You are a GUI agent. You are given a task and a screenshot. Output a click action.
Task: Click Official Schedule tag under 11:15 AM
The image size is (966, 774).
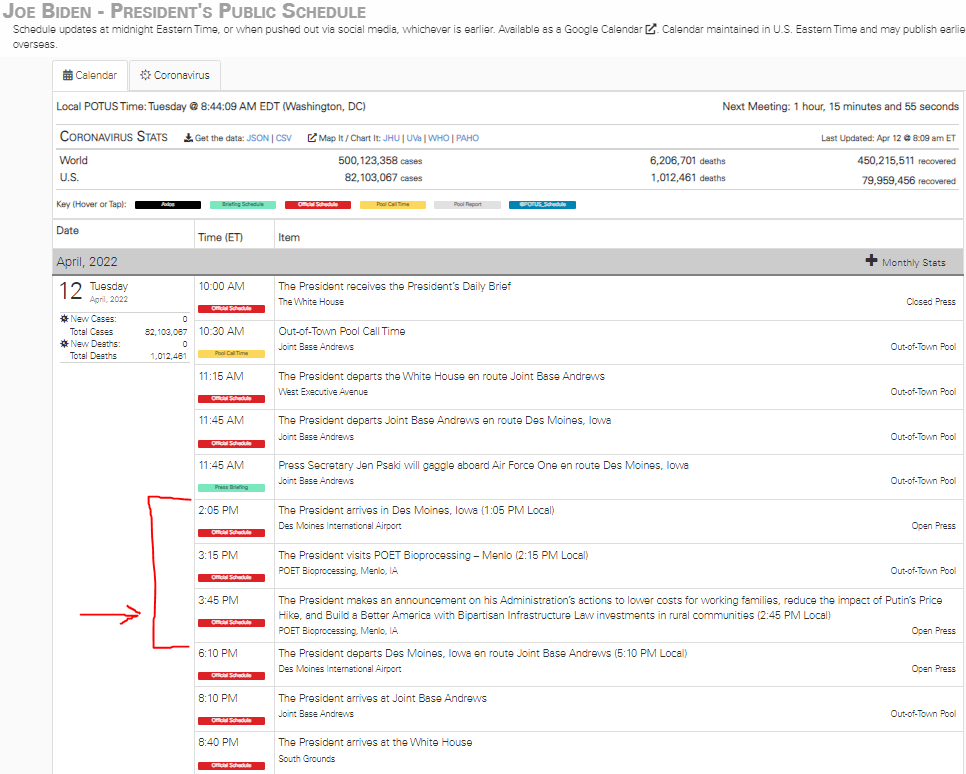231,399
